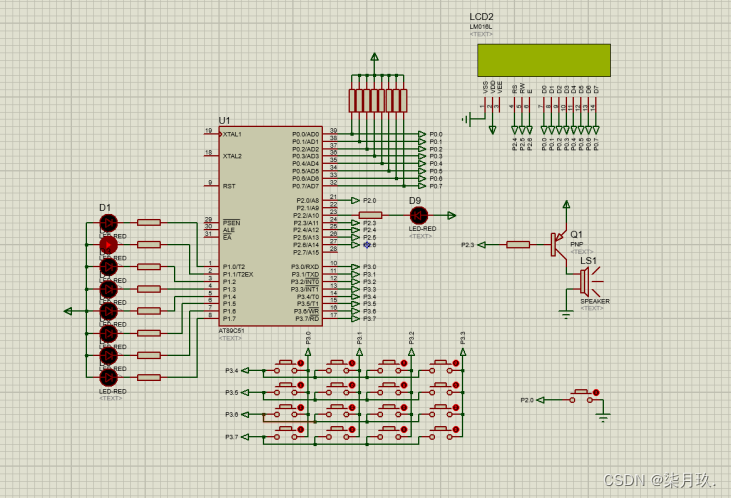Click the U1 reference label
731x498 pixels.
tap(224, 120)
